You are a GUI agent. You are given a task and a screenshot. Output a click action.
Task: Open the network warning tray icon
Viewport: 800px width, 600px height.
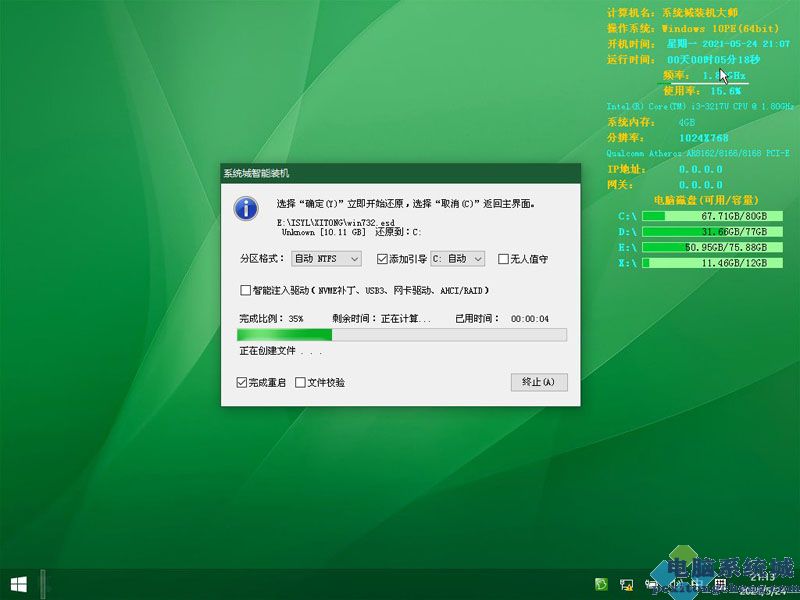627,585
